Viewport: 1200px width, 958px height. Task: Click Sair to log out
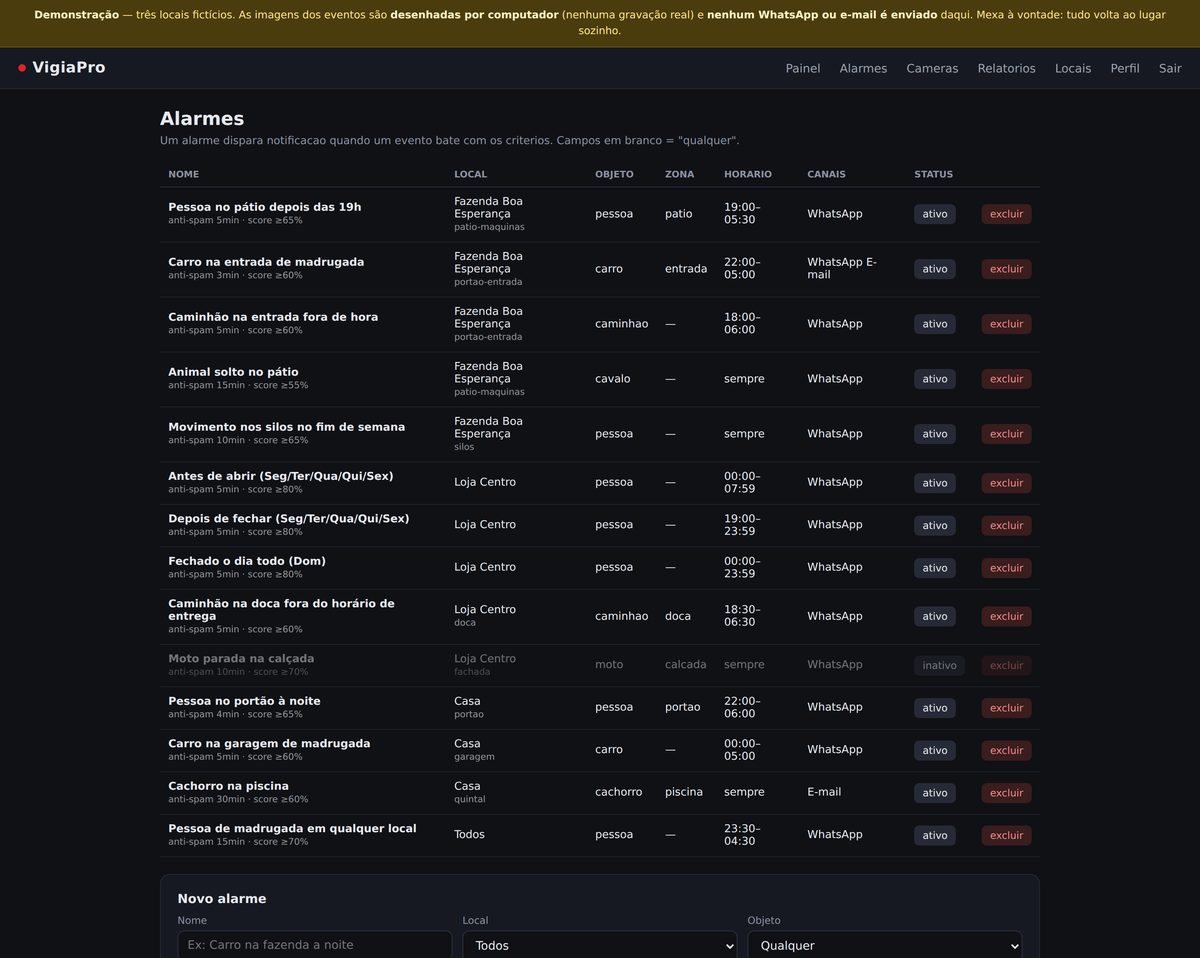[x=1170, y=68]
